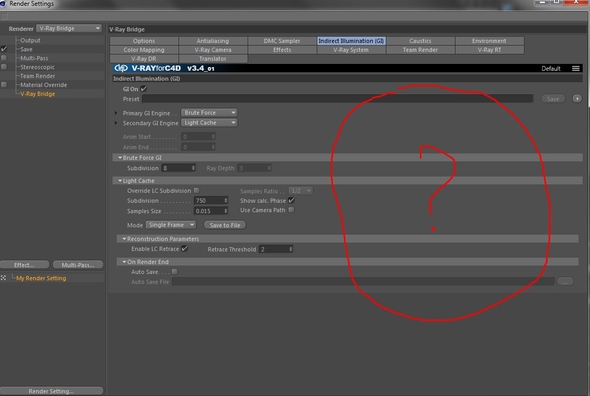Open the V-Ray Camera tab
This screenshot has width=590, height=396.
213,50
